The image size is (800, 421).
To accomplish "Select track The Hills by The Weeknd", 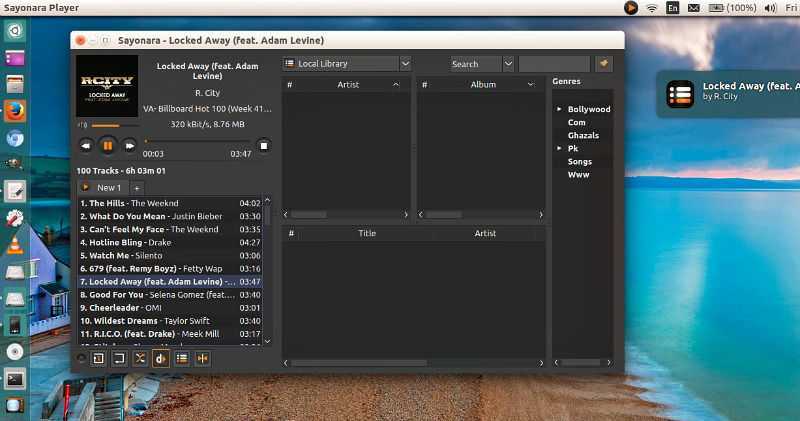I will click(x=170, y=203).
